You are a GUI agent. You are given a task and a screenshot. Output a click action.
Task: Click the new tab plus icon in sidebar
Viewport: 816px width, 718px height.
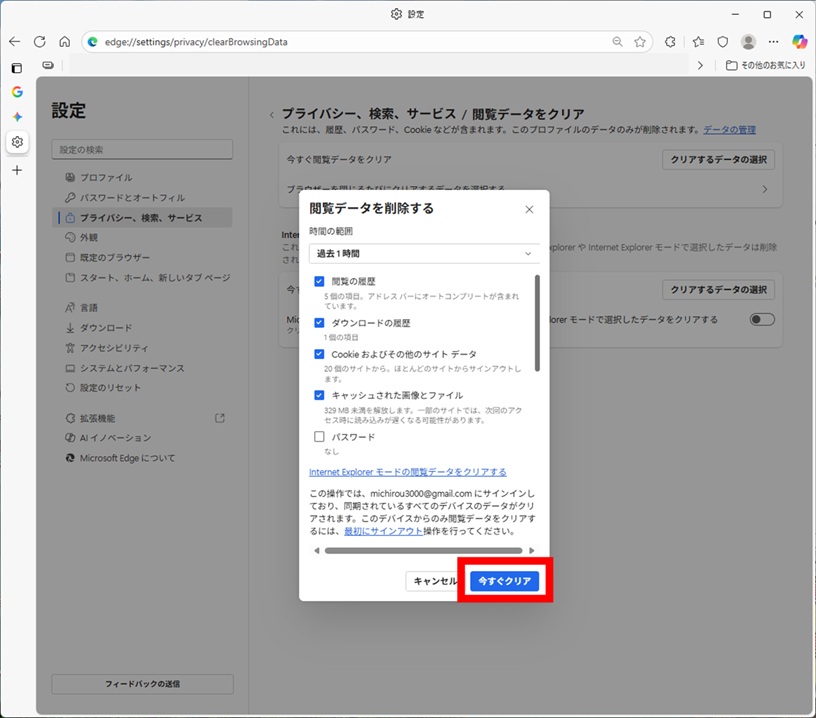click(17, 170)
